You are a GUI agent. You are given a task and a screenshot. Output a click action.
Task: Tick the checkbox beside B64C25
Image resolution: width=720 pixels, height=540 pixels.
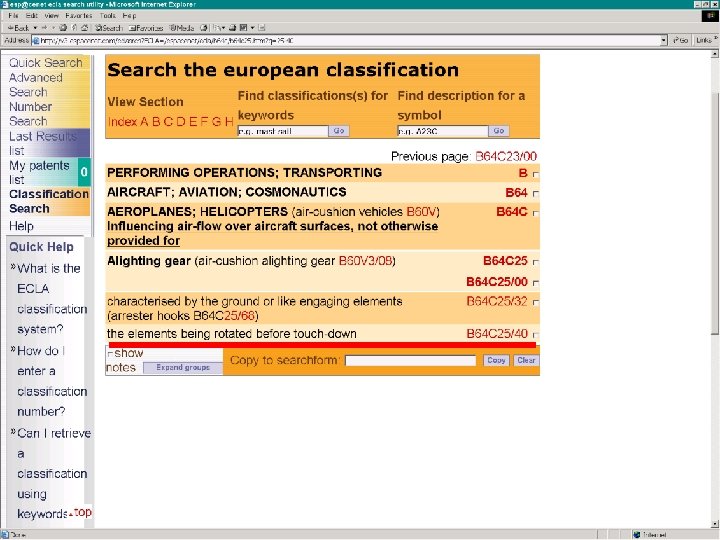pyautogui.click(x=535, y=262)
